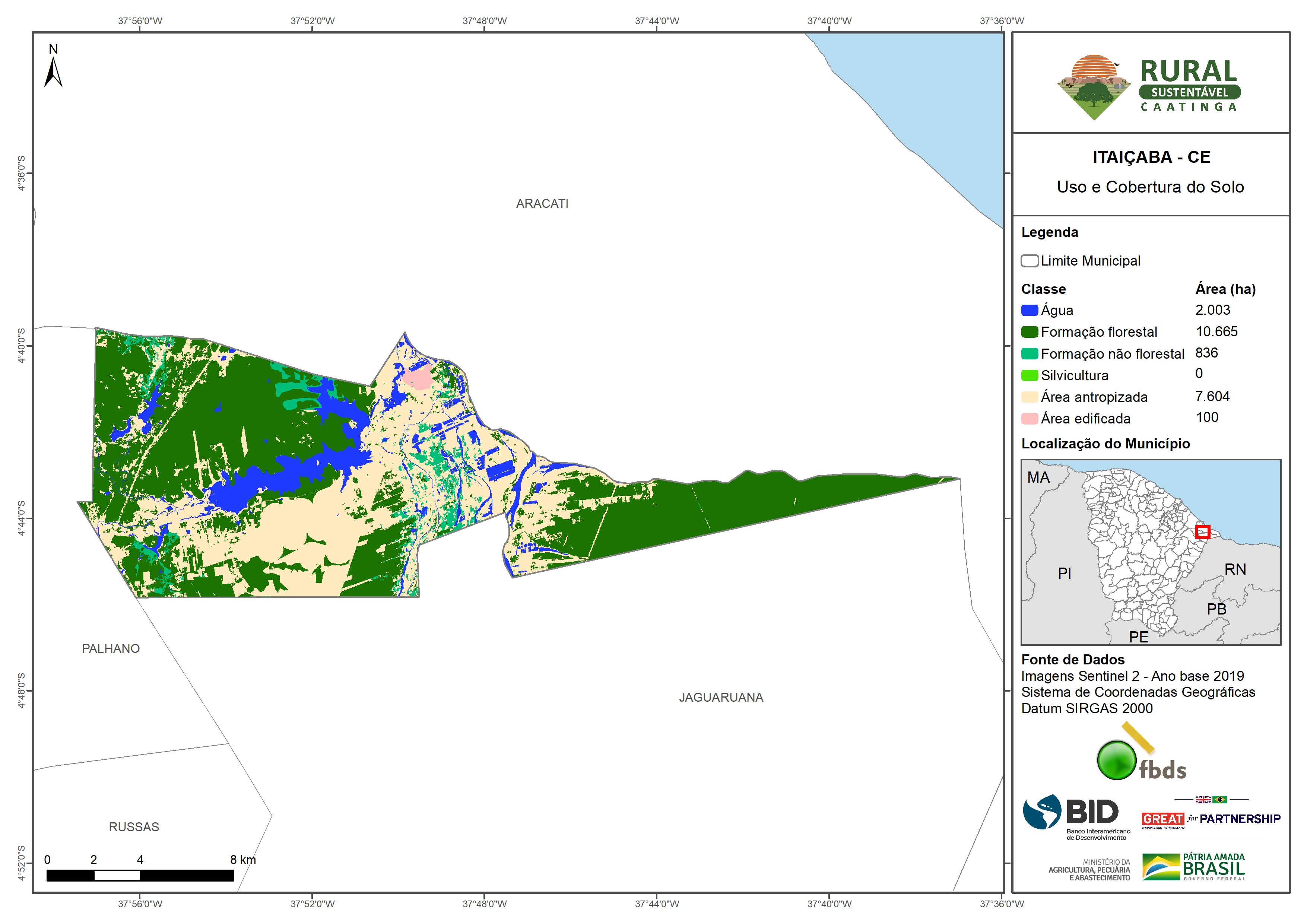The width and height of the screenshot is (1307, 924).
Task: Click the north arrow compass icon
Action: (x=53, y=71)
